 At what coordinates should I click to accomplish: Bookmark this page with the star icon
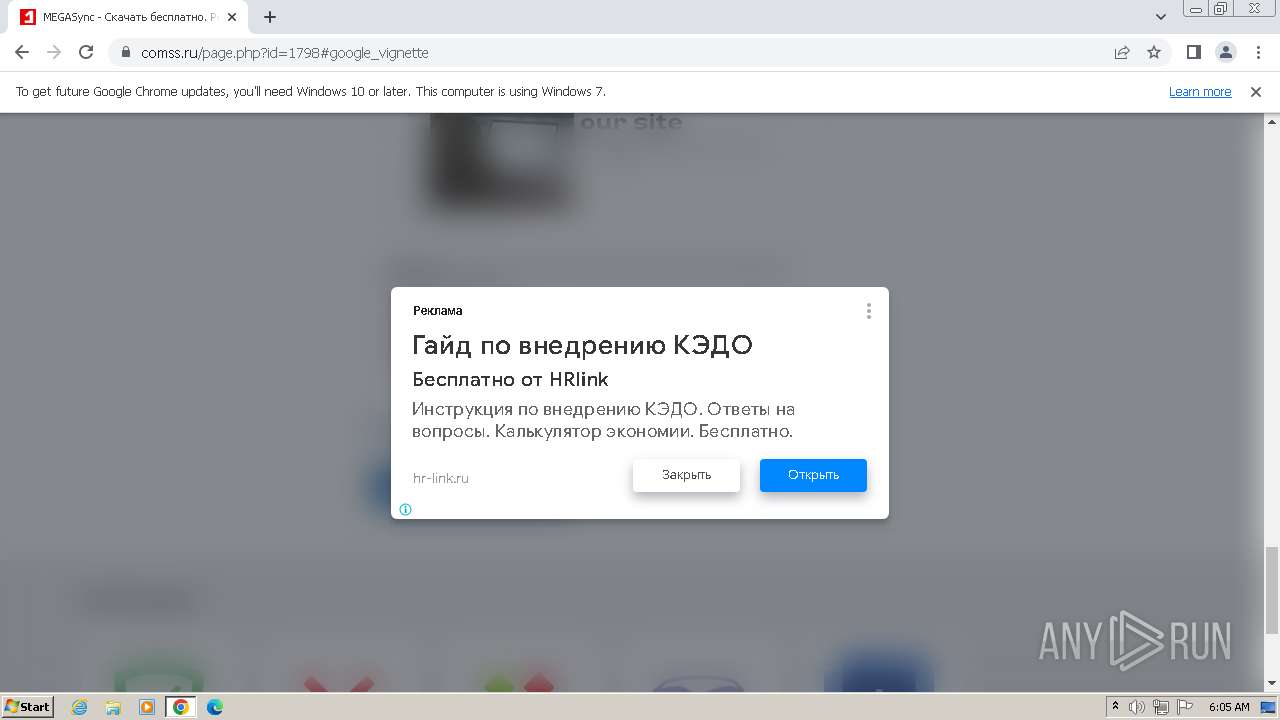click(x=1154, y=52)
